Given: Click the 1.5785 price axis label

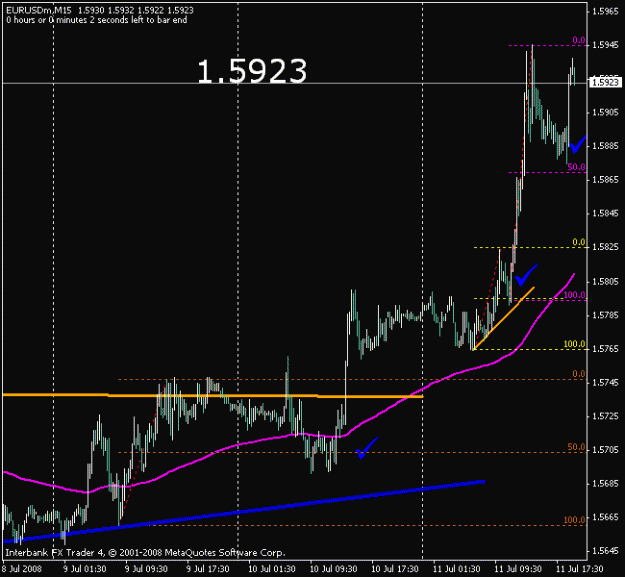Looking at the screenshot, I should click(x=605, y=315).
